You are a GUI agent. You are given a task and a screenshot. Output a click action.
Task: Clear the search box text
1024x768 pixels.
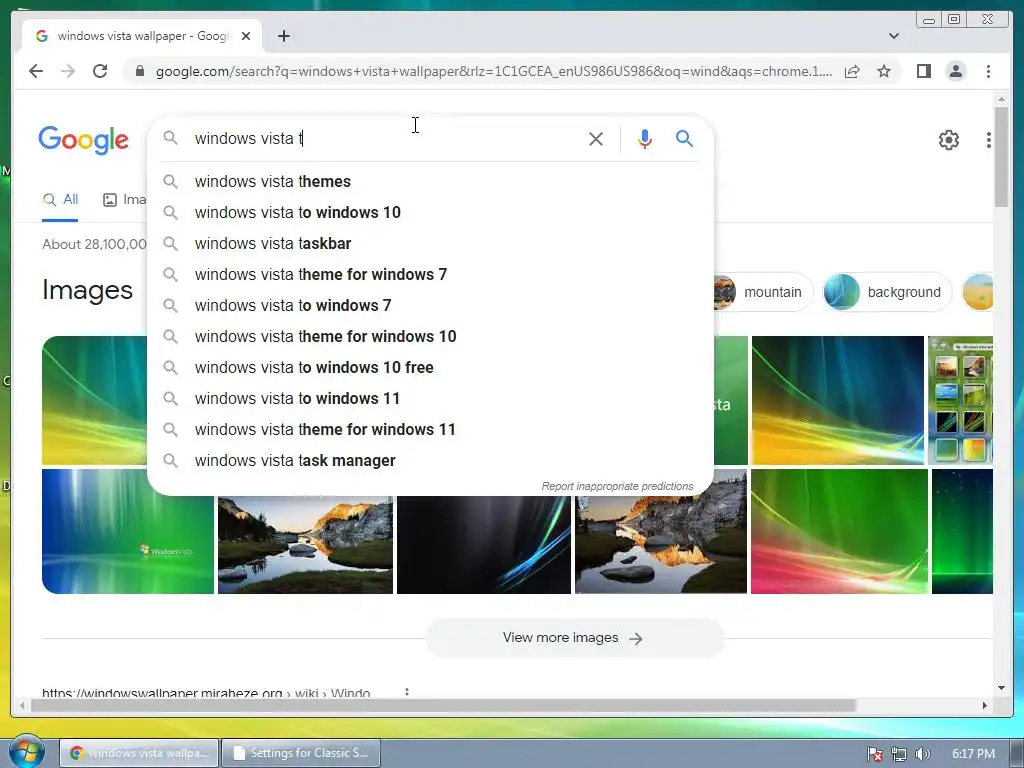click(x=595, y=138)
